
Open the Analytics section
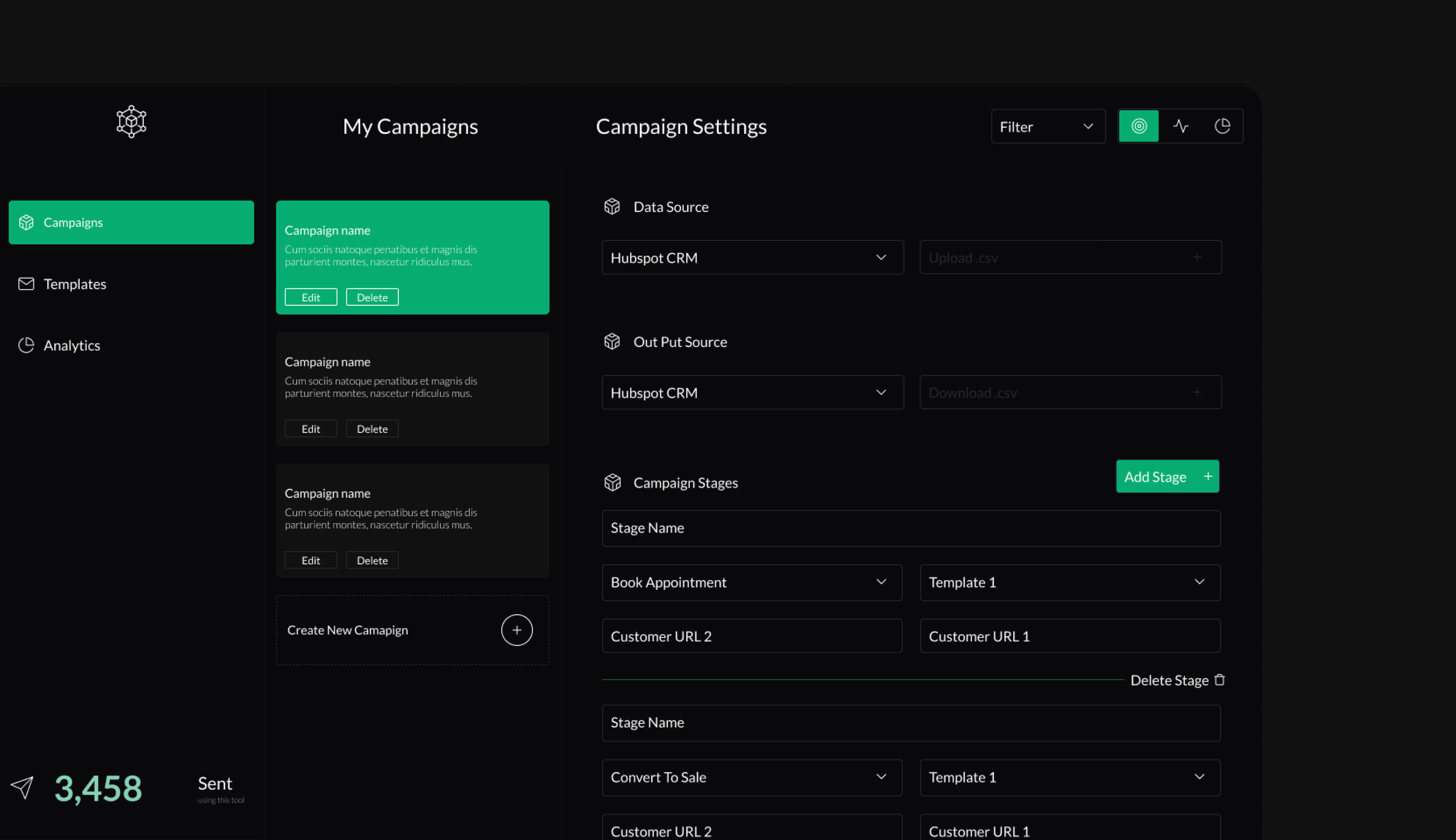tap(72, 345)
